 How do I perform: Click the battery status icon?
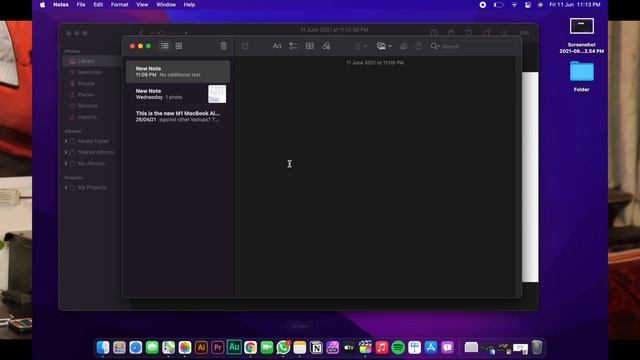(x=498, y=5)
